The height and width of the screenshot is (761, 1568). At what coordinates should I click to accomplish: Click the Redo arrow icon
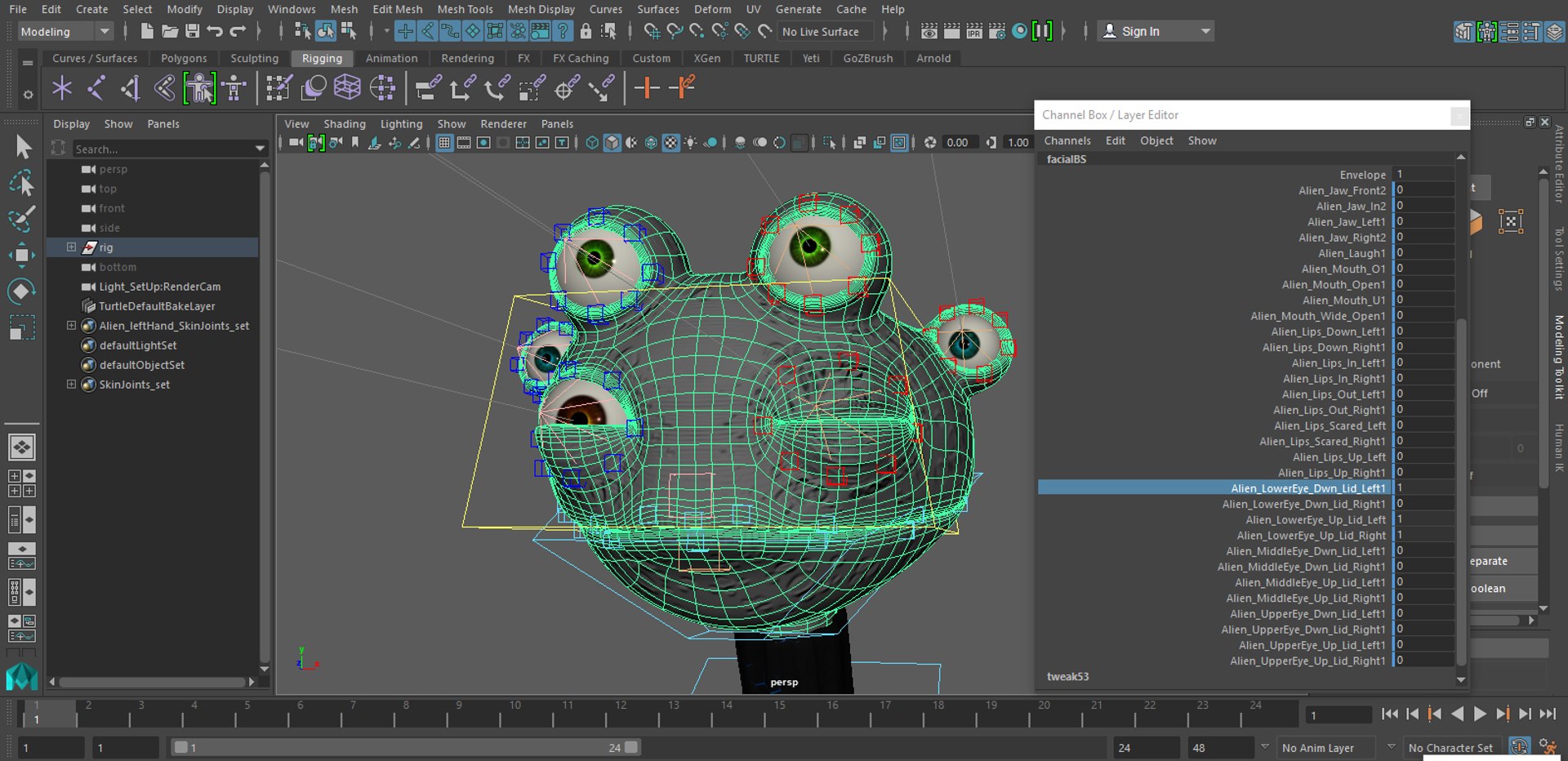[x=238, y=31]
